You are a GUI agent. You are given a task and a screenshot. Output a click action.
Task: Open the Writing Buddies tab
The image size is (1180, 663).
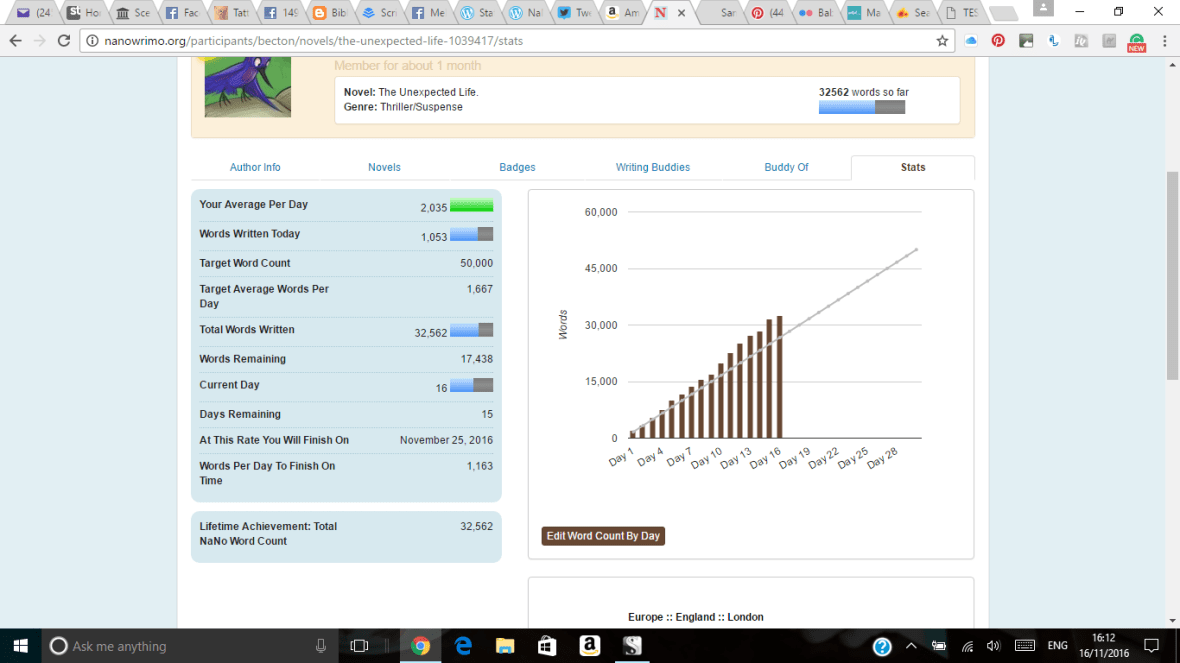point(652,167)
